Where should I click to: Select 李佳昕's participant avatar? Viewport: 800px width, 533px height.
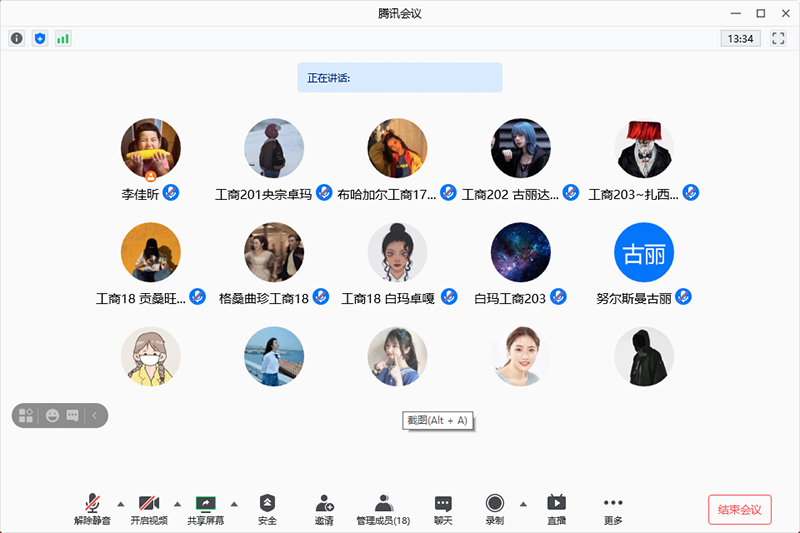150,149
